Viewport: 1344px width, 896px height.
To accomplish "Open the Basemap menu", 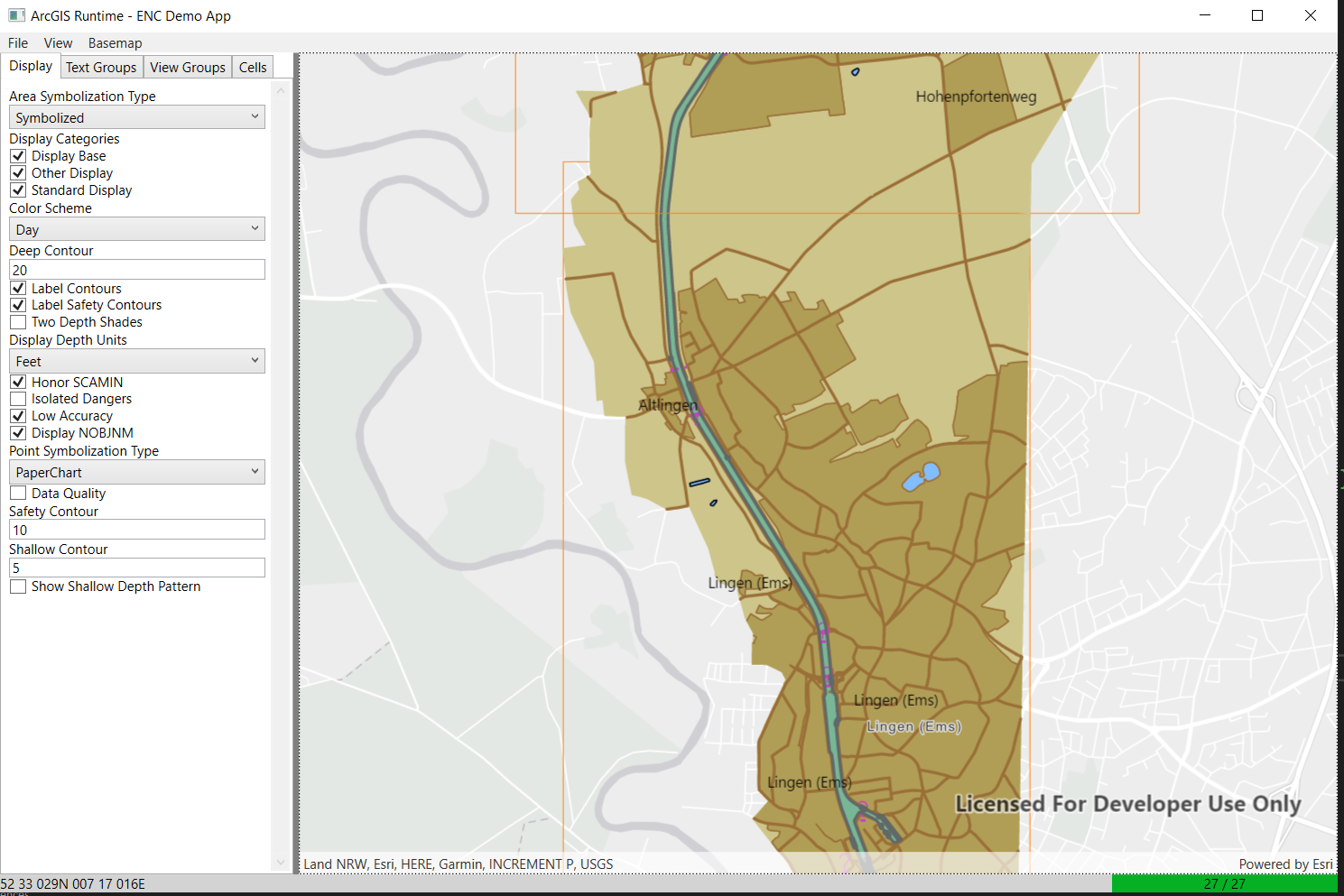I will click(x=115, y=43).
